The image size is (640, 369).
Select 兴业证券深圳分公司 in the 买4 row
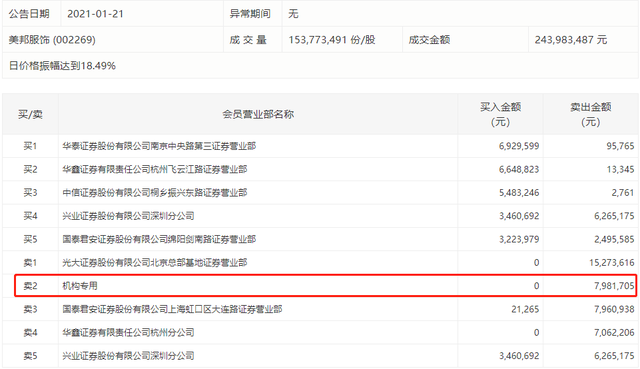128,216
